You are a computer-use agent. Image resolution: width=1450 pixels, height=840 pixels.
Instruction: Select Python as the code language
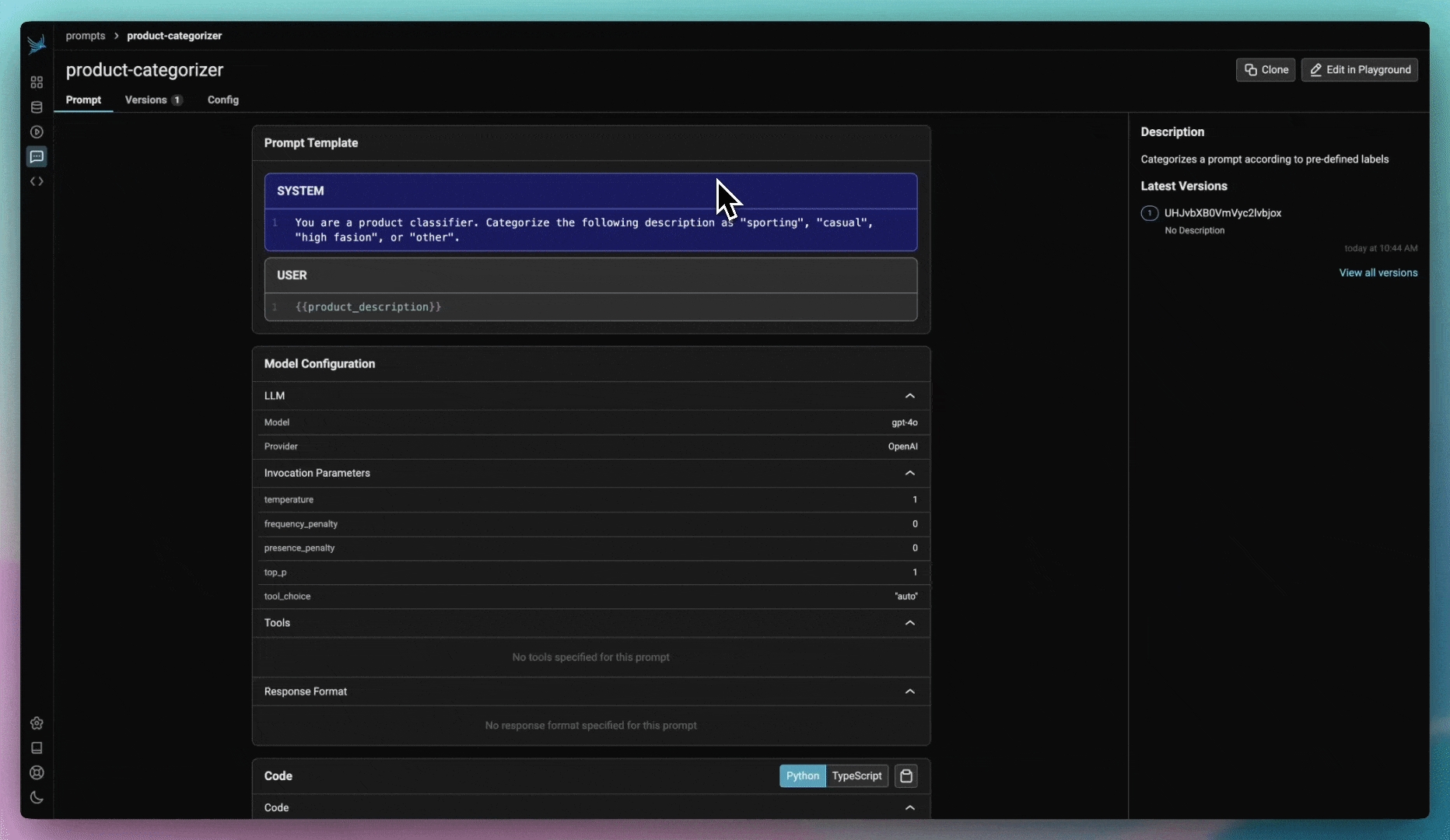pos(802,776)
